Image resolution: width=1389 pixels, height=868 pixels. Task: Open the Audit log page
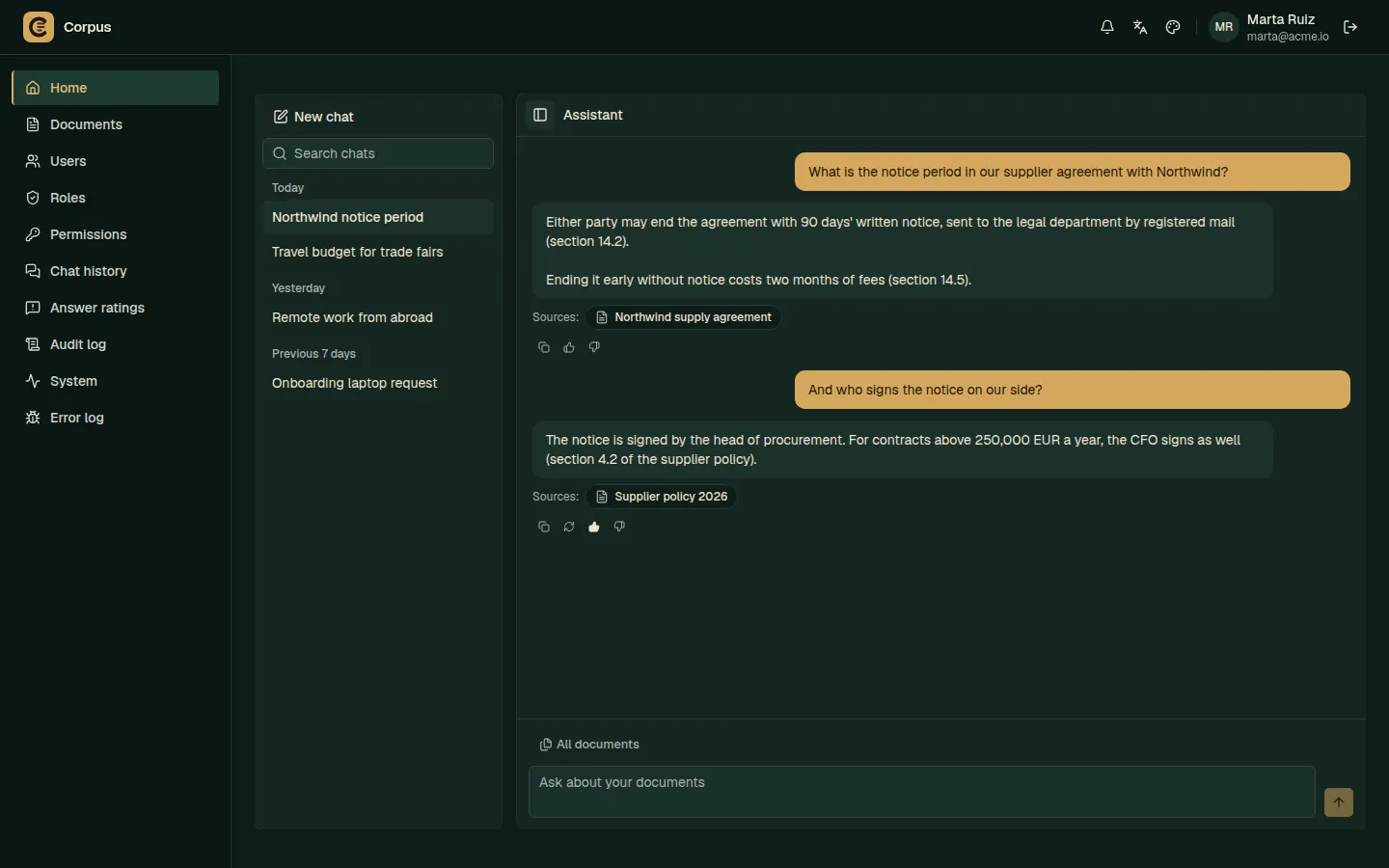115,344
